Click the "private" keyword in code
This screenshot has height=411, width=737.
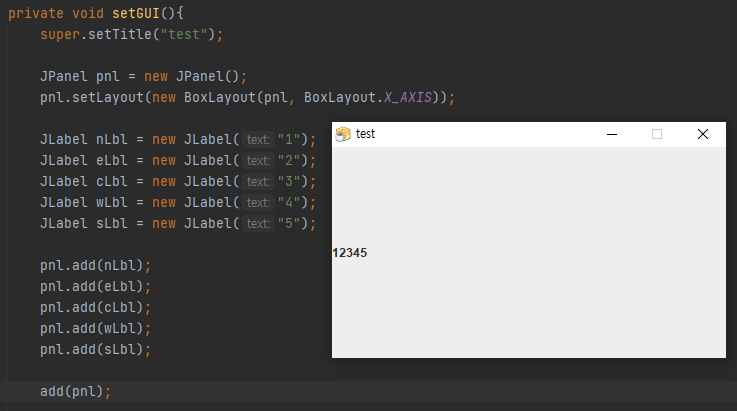point(36,13)
